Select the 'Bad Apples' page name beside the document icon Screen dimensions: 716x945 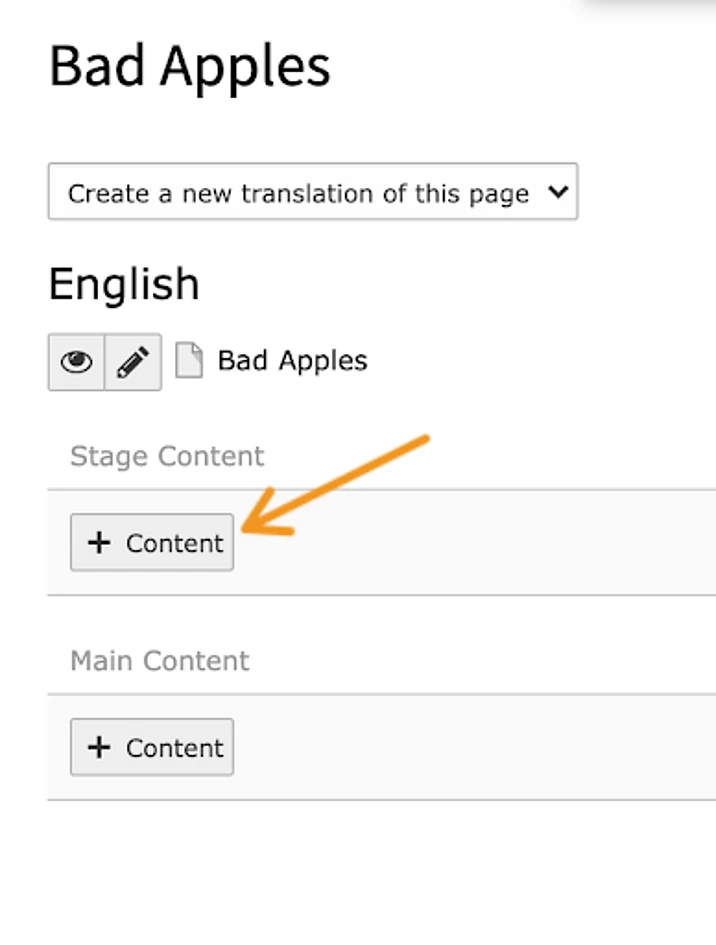click(x=292, y=361)
